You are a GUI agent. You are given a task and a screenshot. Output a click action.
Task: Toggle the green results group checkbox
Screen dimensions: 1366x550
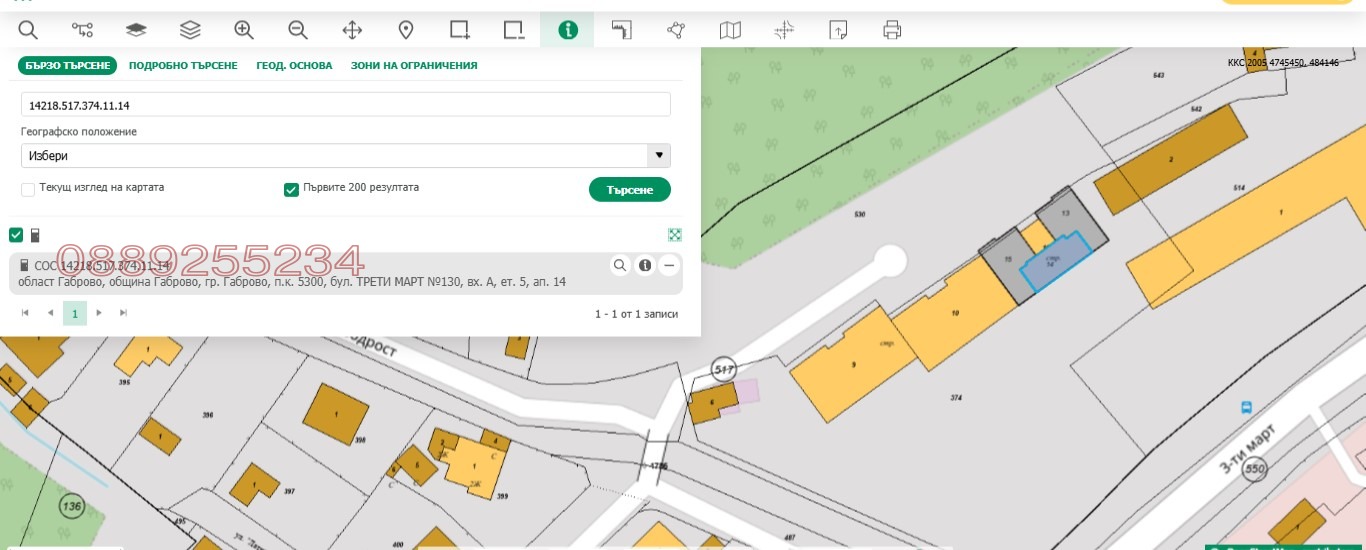pyautogui.click(x=16, y=235)
